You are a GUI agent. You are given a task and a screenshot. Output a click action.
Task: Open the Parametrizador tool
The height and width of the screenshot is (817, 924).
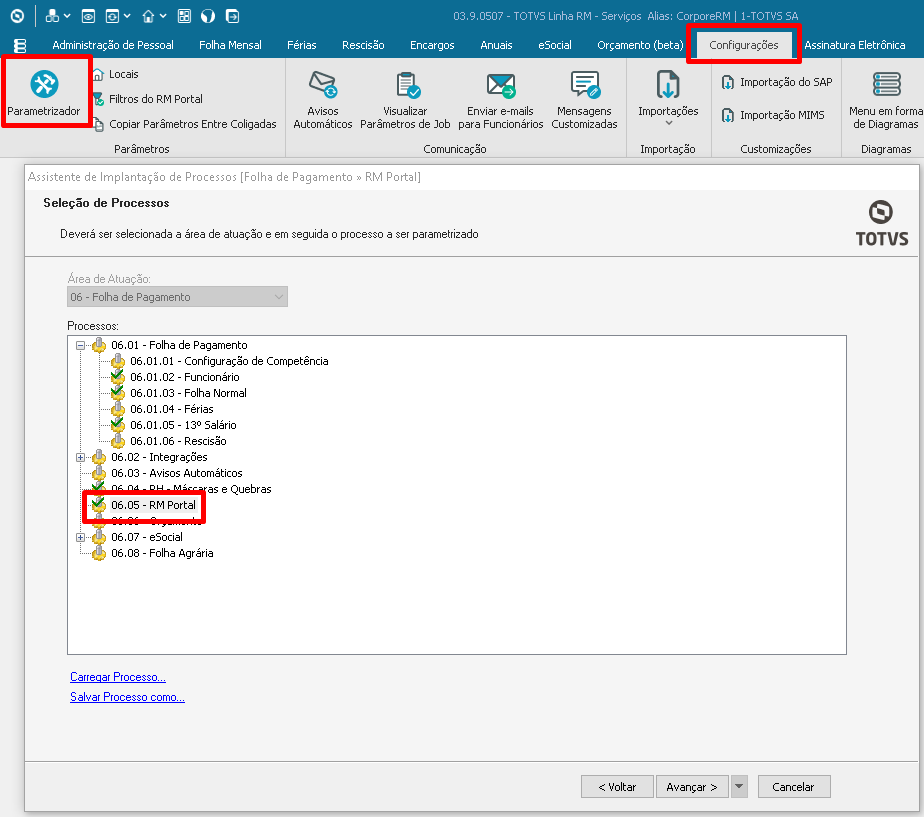pyautogui.click(x=44, y=92)
